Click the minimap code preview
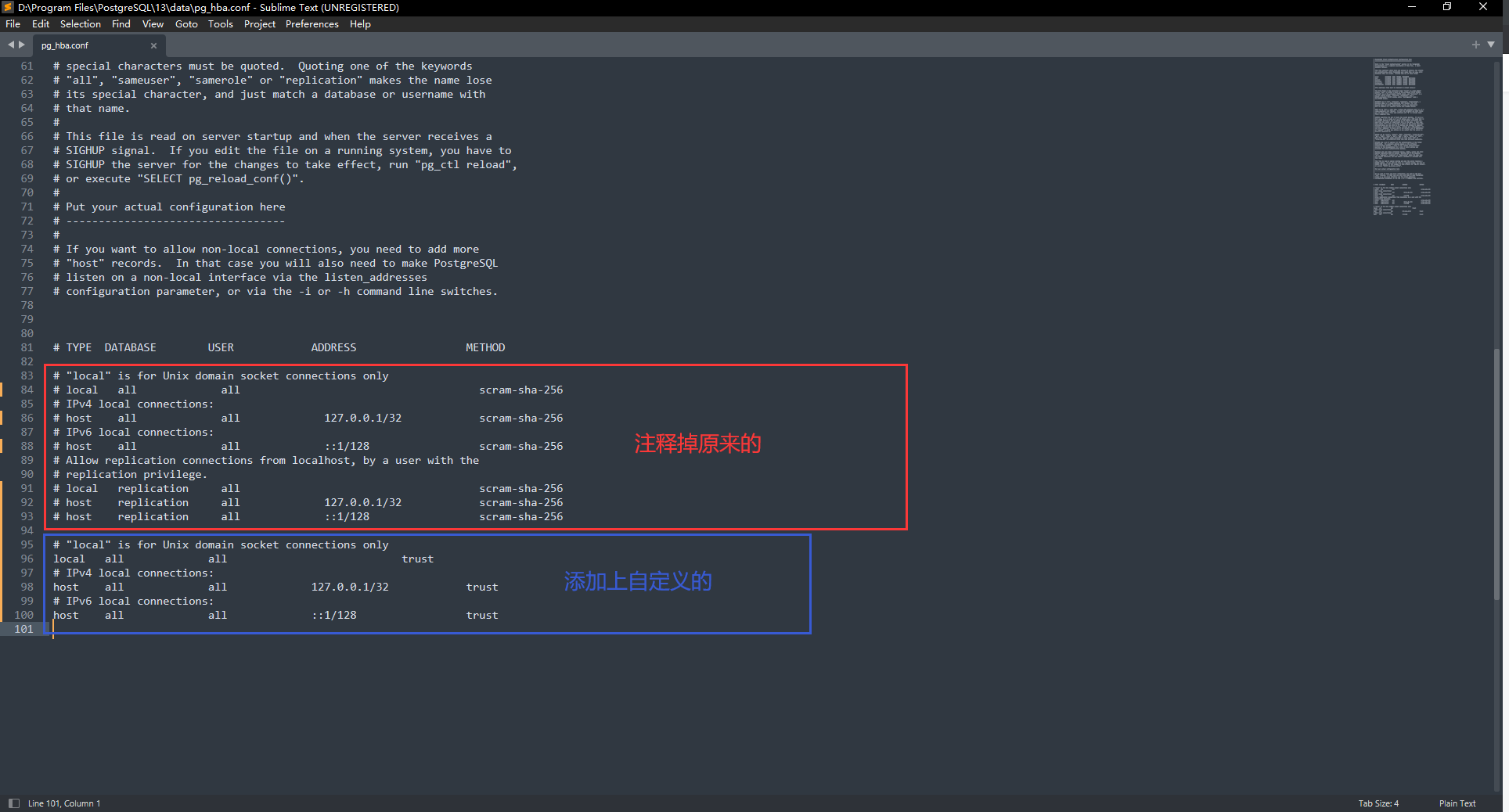The height and width of the screenshot is (812, 1509). [1401, 137]
